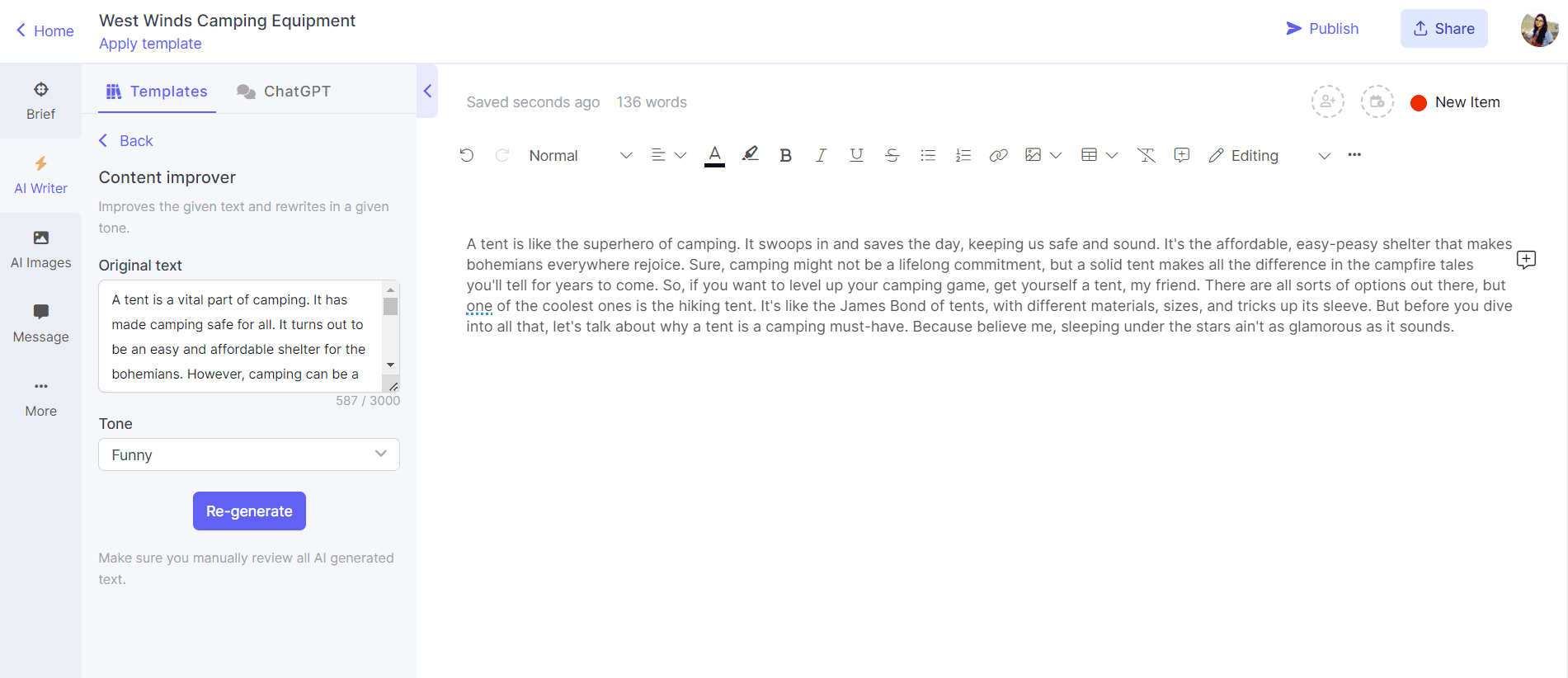
Task: Click the Re-generate button
Action: 249,511
